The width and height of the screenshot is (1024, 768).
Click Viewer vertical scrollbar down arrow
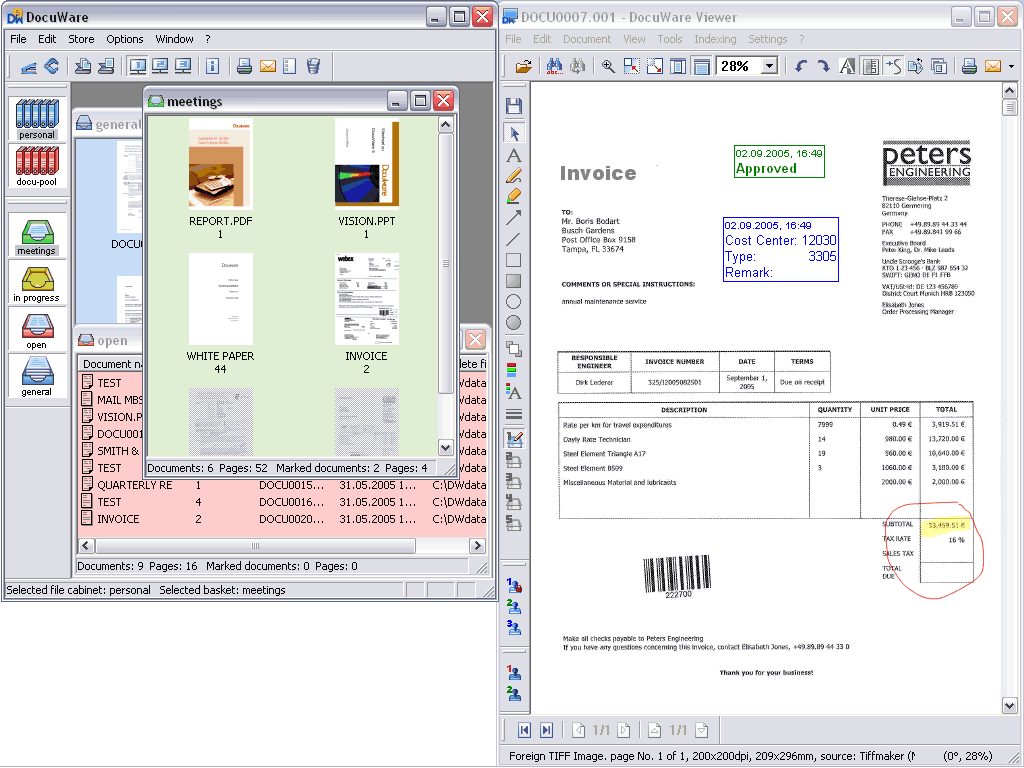[x=1010, y=706]
